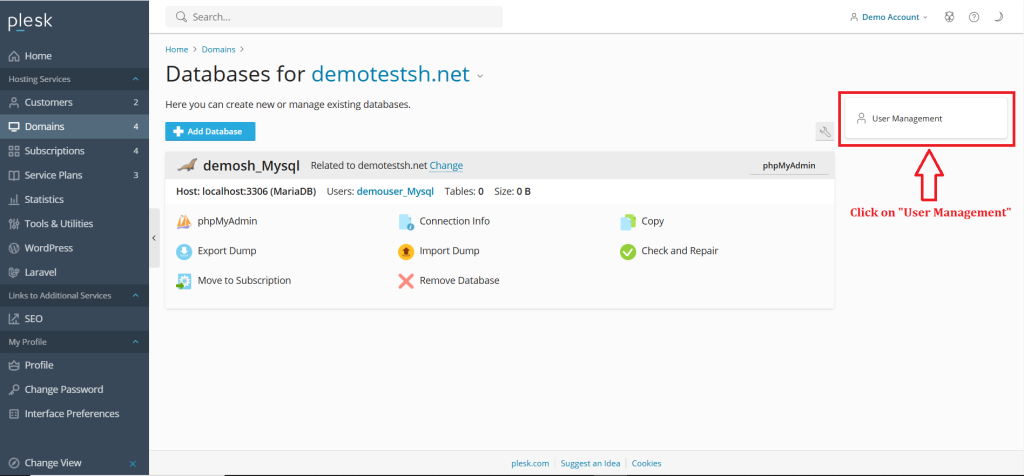Collapse Links to Additional Services section
The height and width of the screenshot is (476, 1024).
(135, 295)
